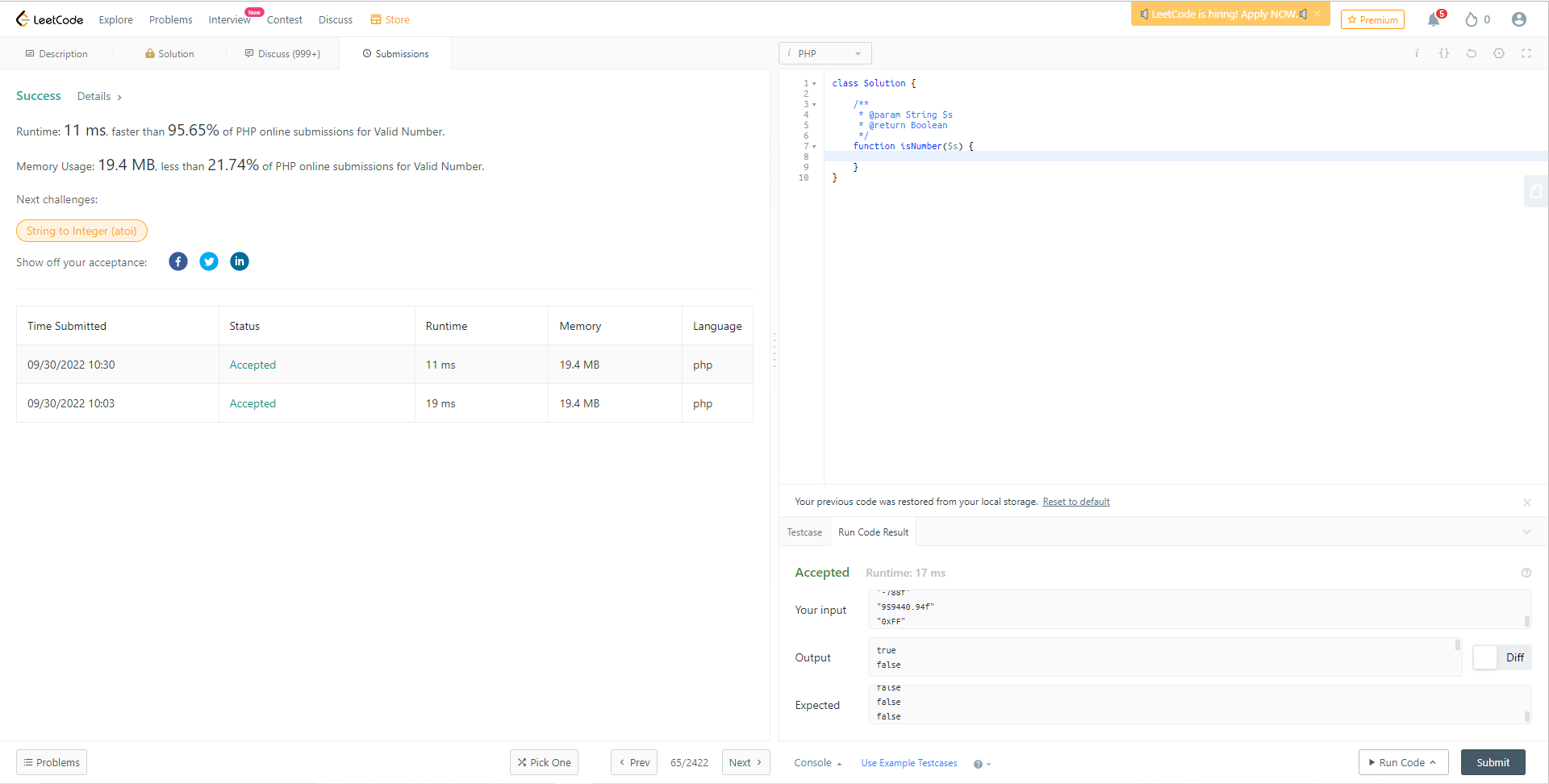
Task: Open the 10:03 Accepted submission
Action: (x=253, y=403)
